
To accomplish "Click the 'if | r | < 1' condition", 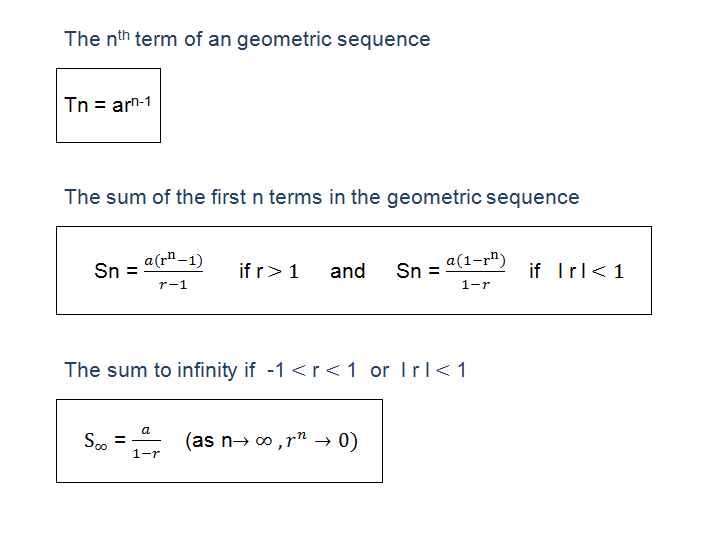I will coord(576,271).
